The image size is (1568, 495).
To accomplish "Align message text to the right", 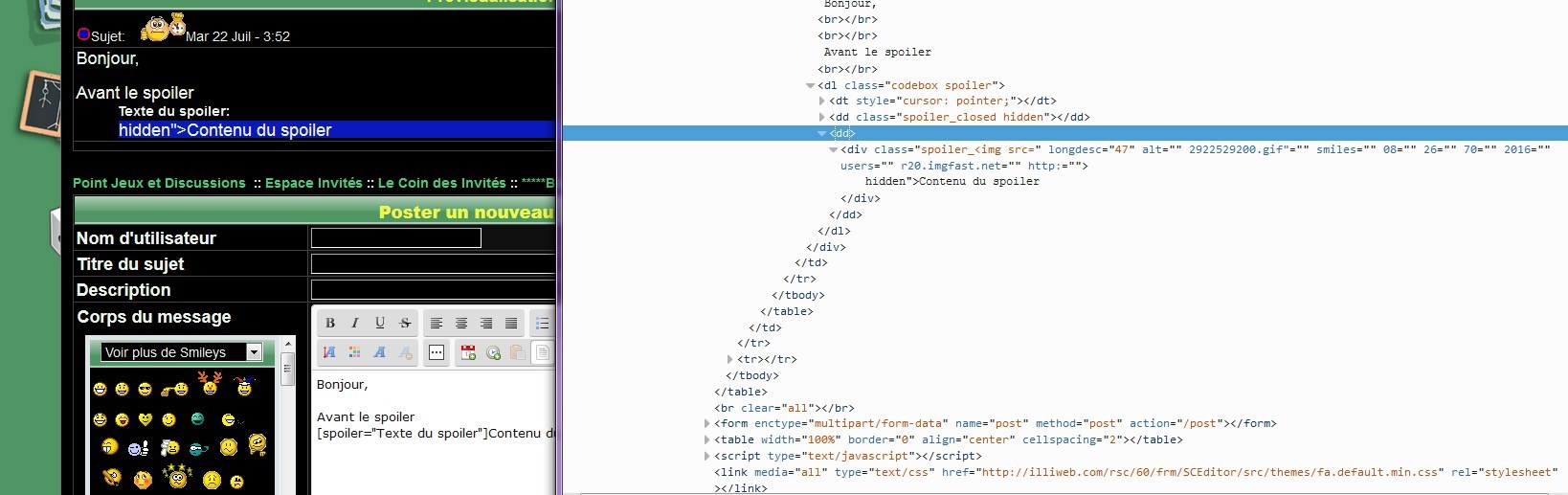I will 486,323.
